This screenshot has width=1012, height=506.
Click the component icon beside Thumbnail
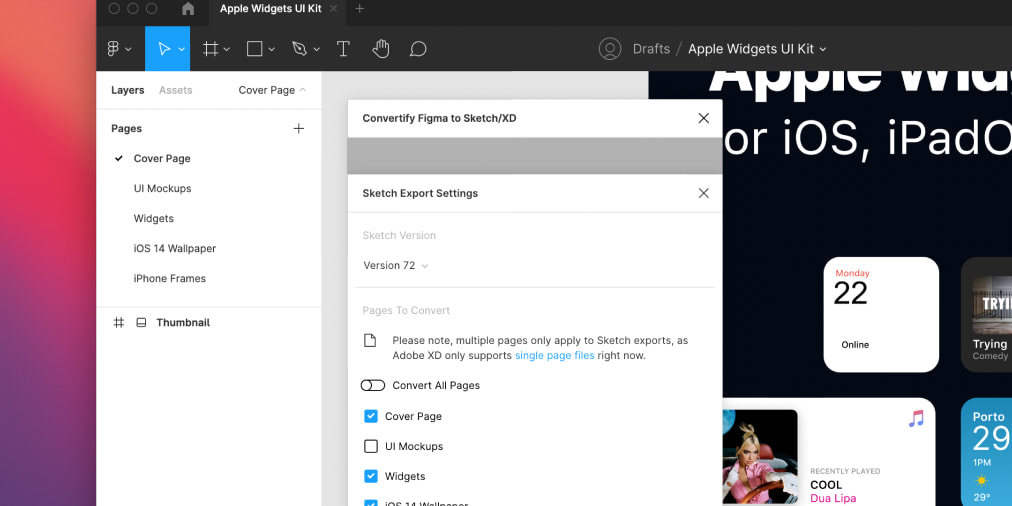point(141,323)
